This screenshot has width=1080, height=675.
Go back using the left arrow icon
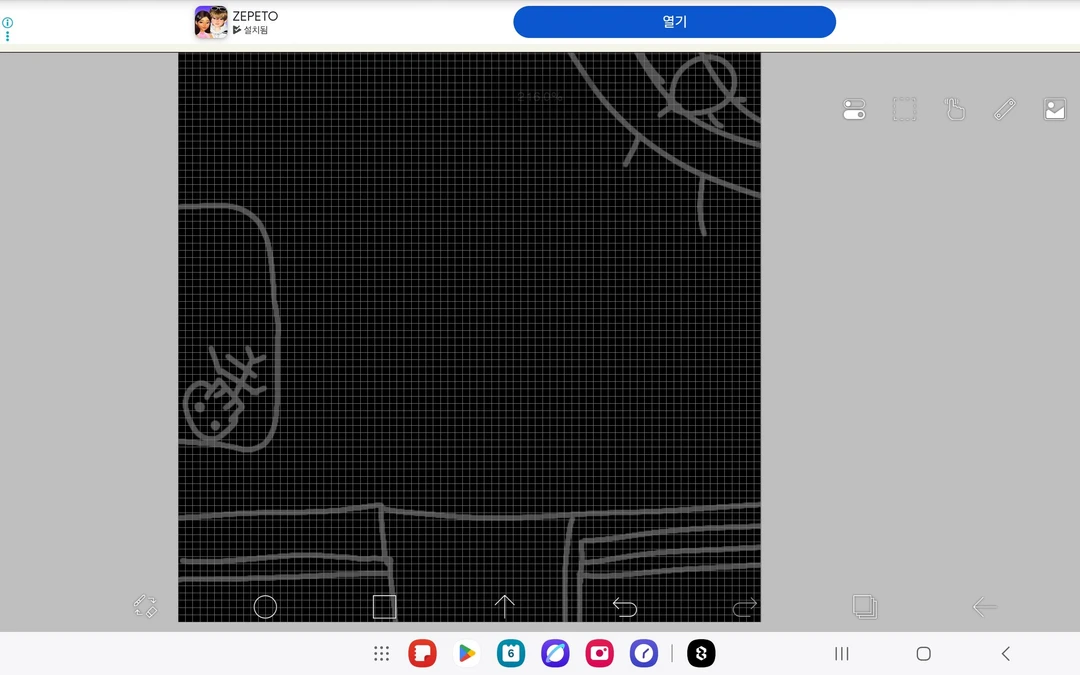point(984,606)
